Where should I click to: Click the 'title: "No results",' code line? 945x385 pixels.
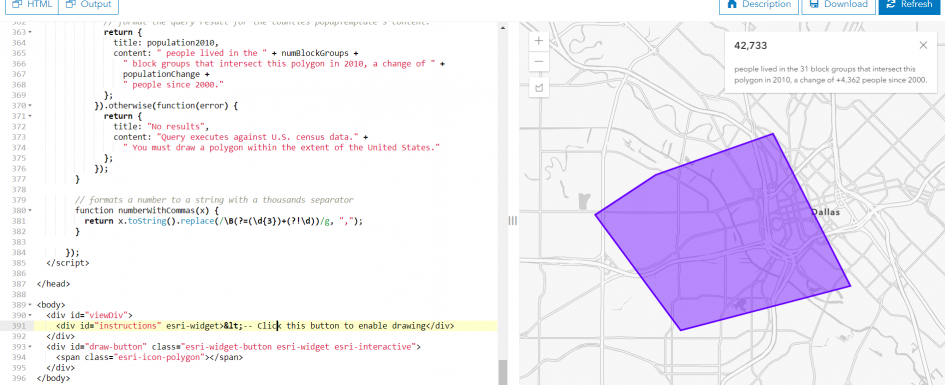tap(160, 127)
